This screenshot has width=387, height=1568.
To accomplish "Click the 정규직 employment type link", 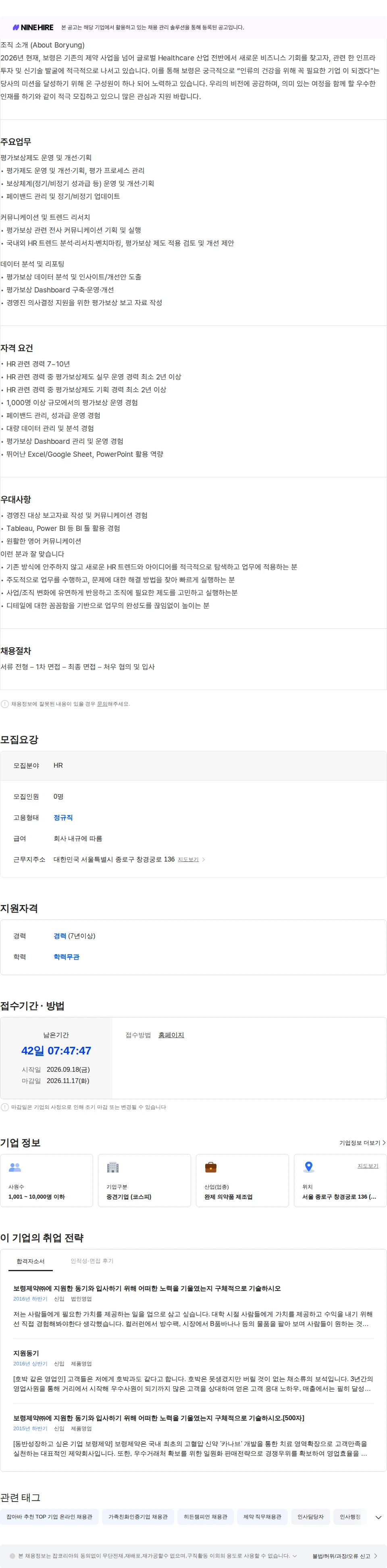I will 63,818.
